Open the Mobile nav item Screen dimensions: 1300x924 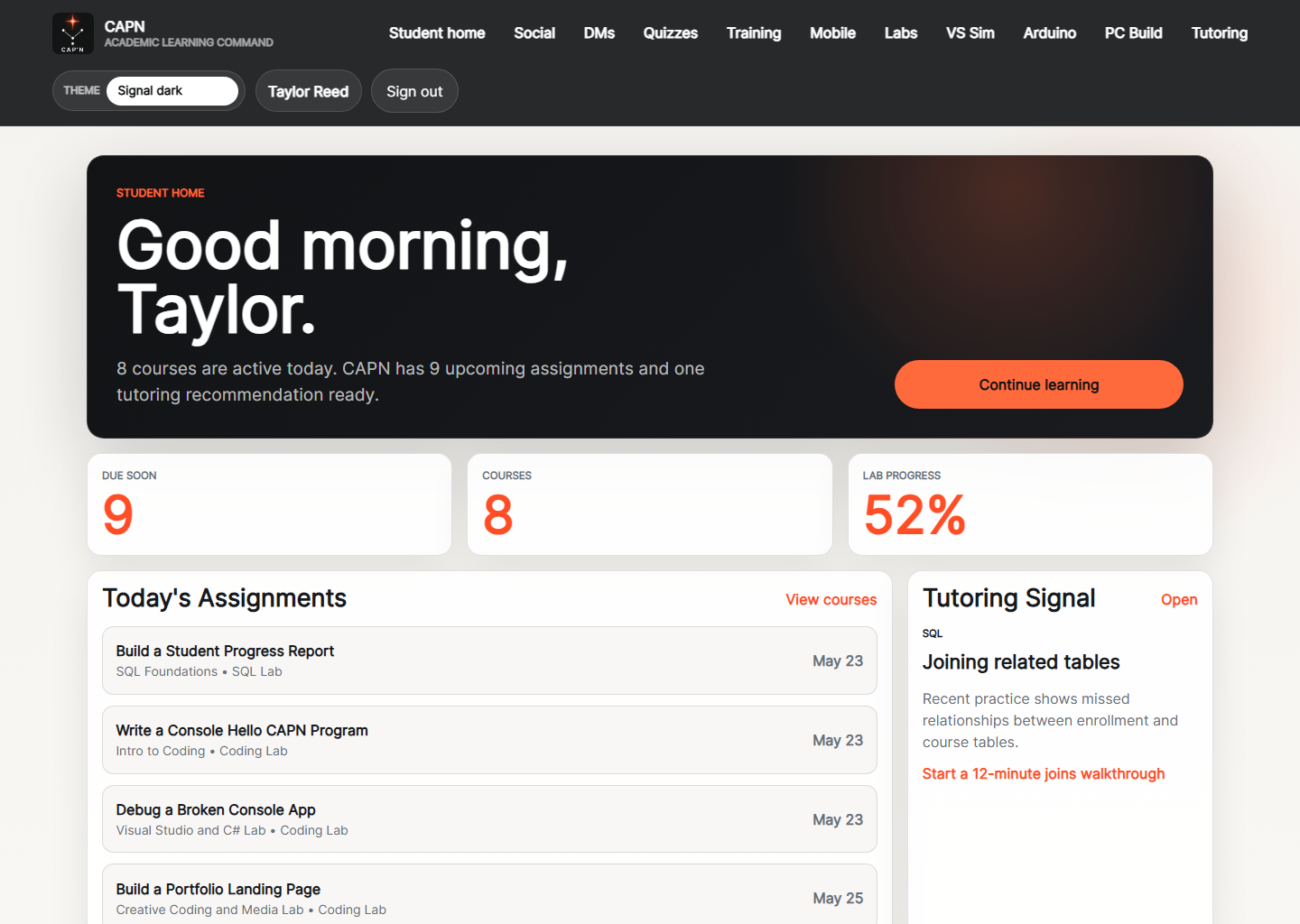coord(832,33)
